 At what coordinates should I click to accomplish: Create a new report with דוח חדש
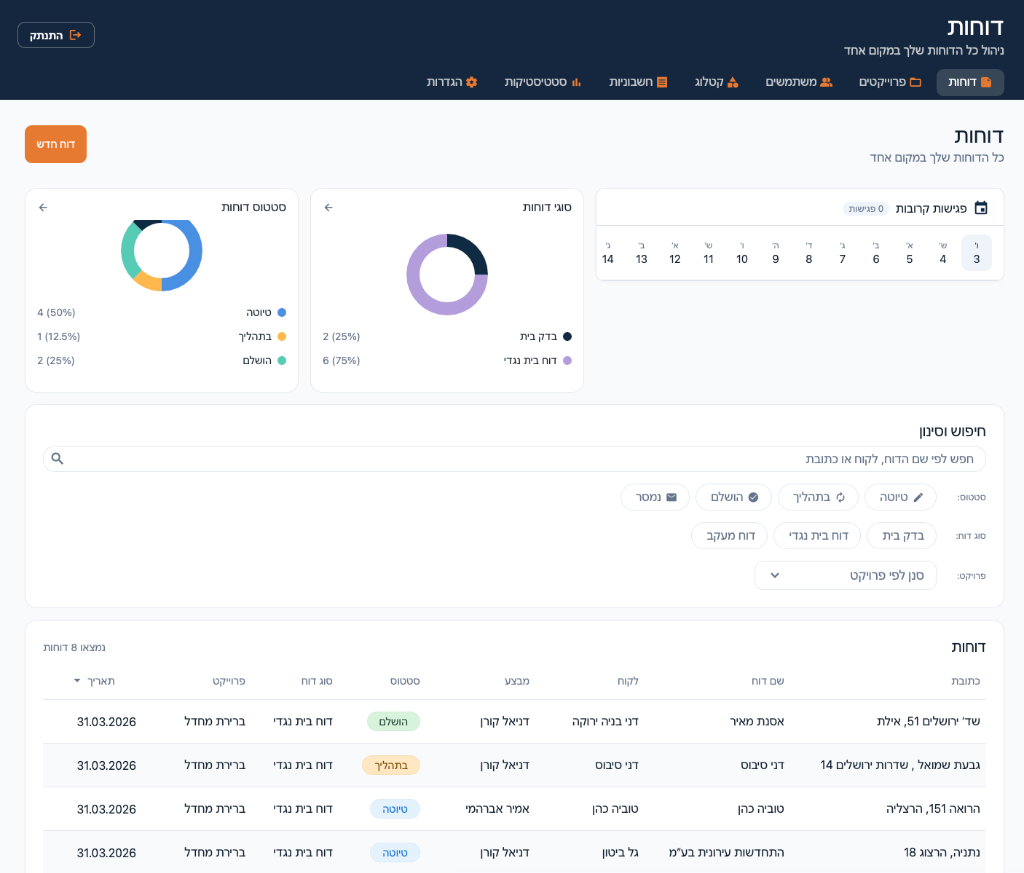(x=56, y=144)
